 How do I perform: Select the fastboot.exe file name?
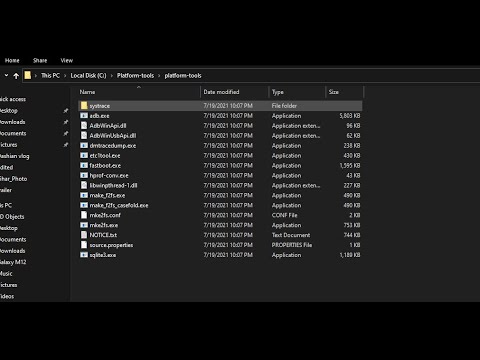click(105, 166)
